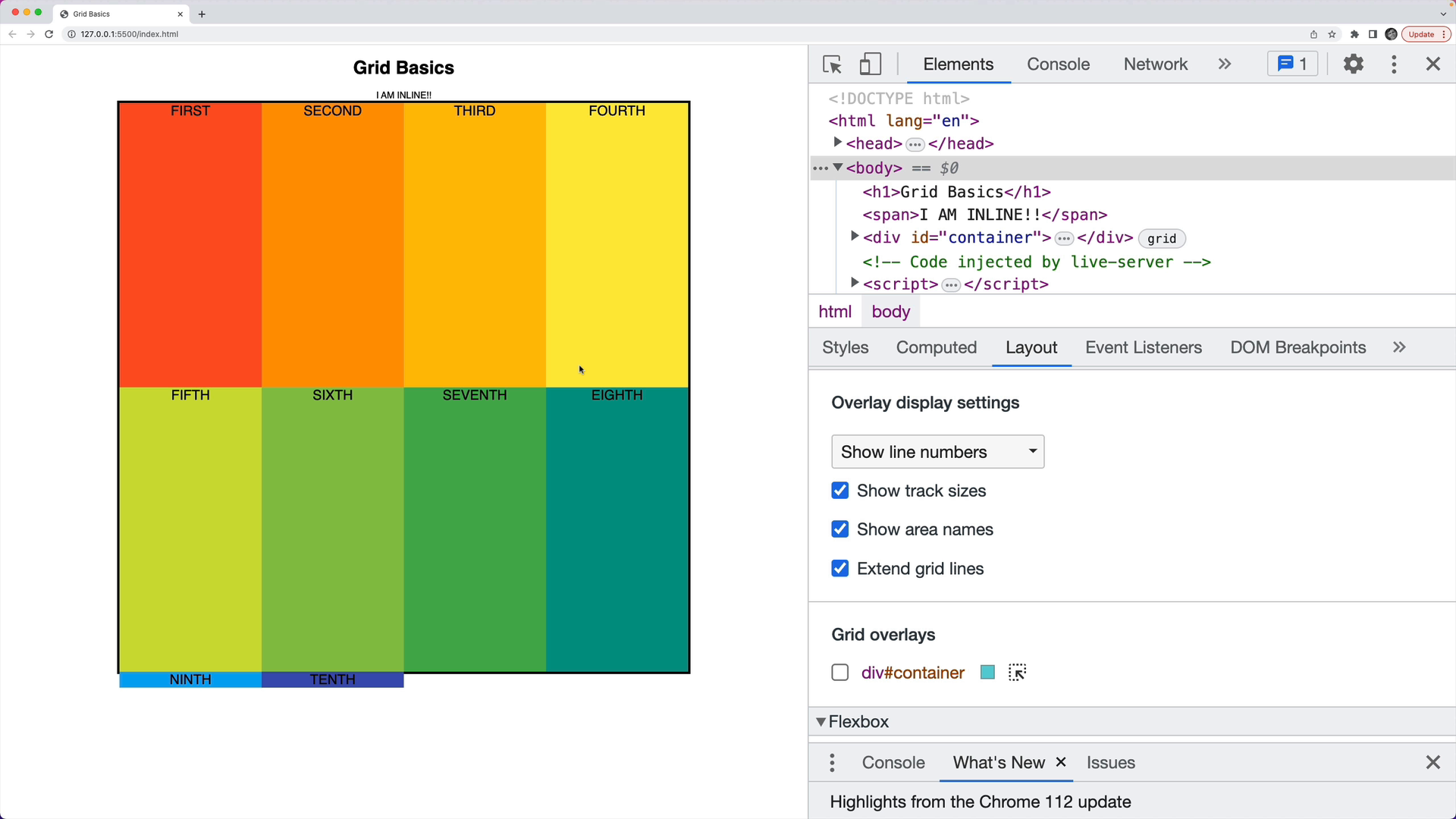Open the Computed styles tab
Image resolution: width=1456 pixels, height=819 pixels.
point(936,347)
